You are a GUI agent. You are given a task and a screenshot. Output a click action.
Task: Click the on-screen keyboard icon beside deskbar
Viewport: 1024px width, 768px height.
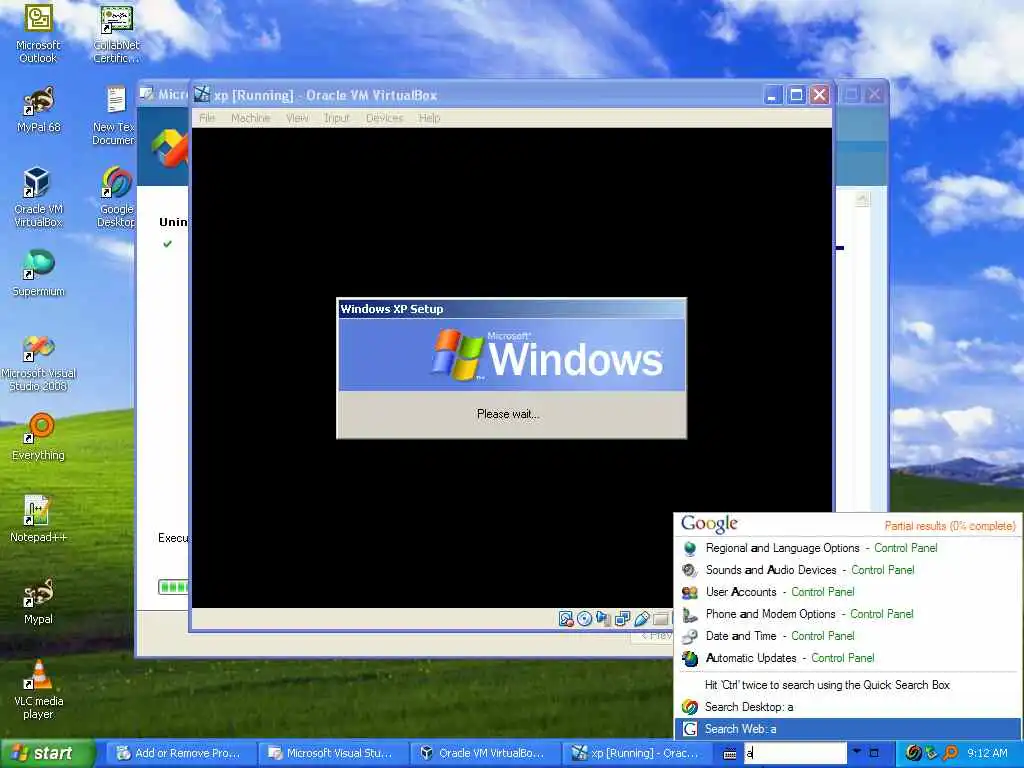pyautogui.click(x=730, y=754)
